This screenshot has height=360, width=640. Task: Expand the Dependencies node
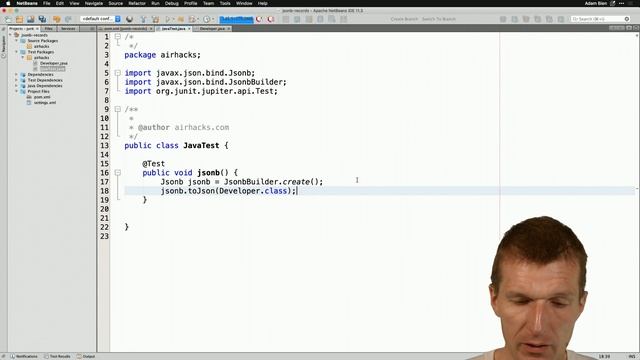tap(17, 75)
